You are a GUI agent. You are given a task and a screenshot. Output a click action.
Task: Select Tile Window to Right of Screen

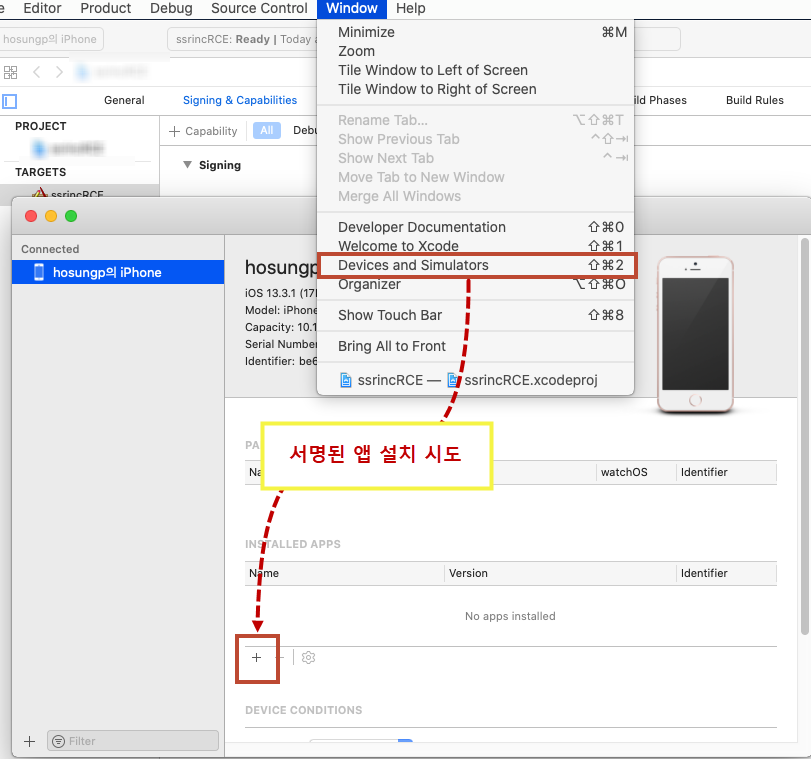pos(475,90)
